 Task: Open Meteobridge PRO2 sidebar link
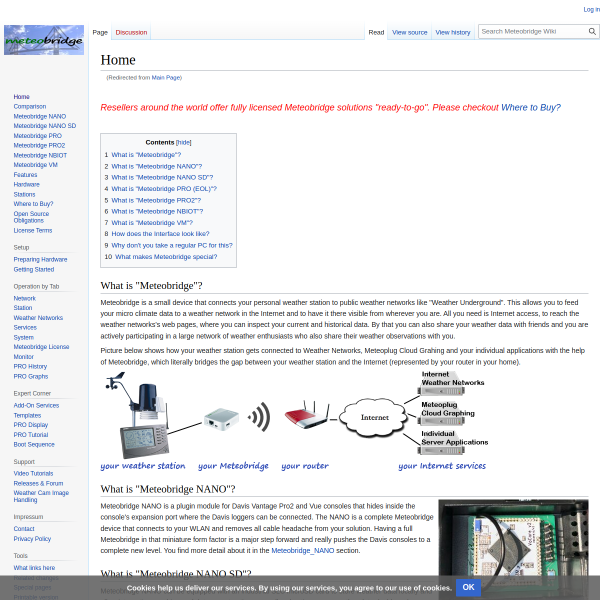point(39,146)
